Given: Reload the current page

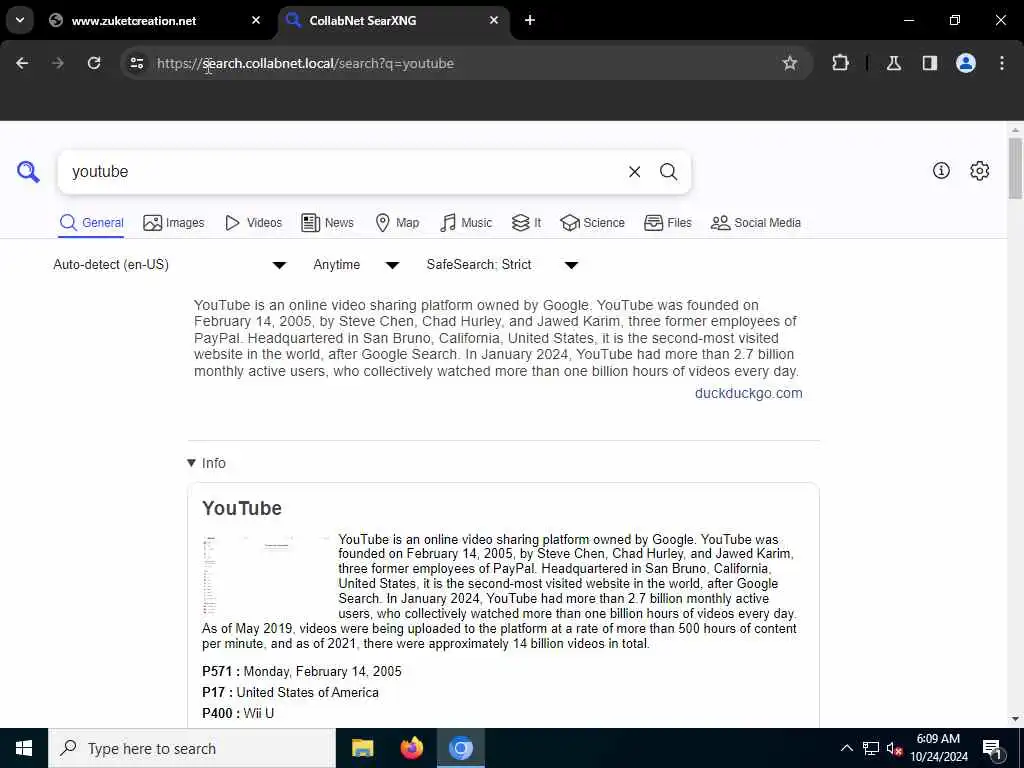Looking at the screenshot, I should tap(94, 63).
